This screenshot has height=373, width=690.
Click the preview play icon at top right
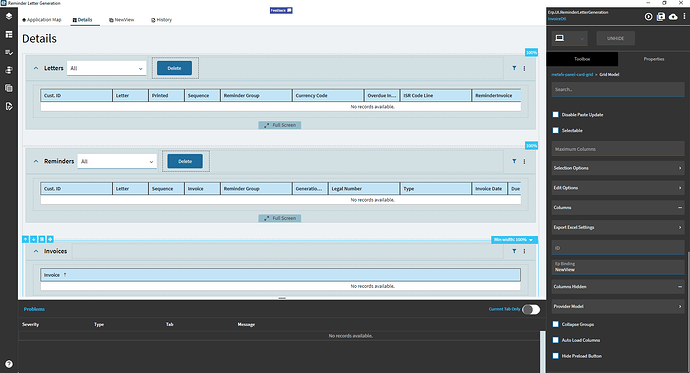(648, 17)
